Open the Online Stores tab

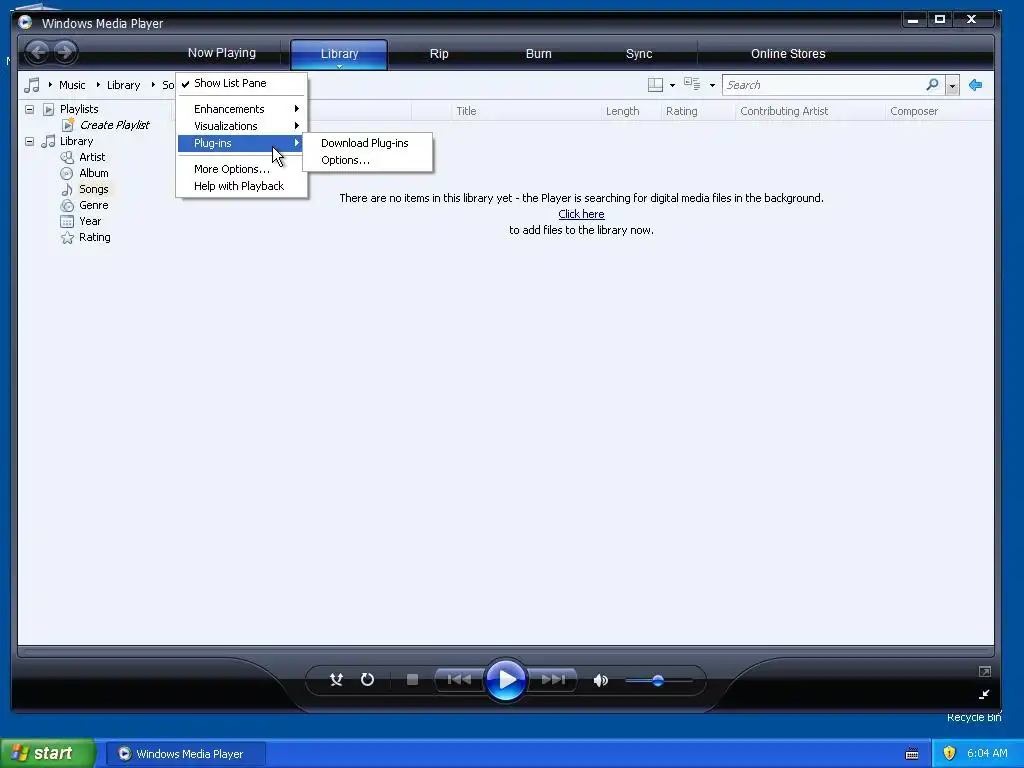click(788, 54)
